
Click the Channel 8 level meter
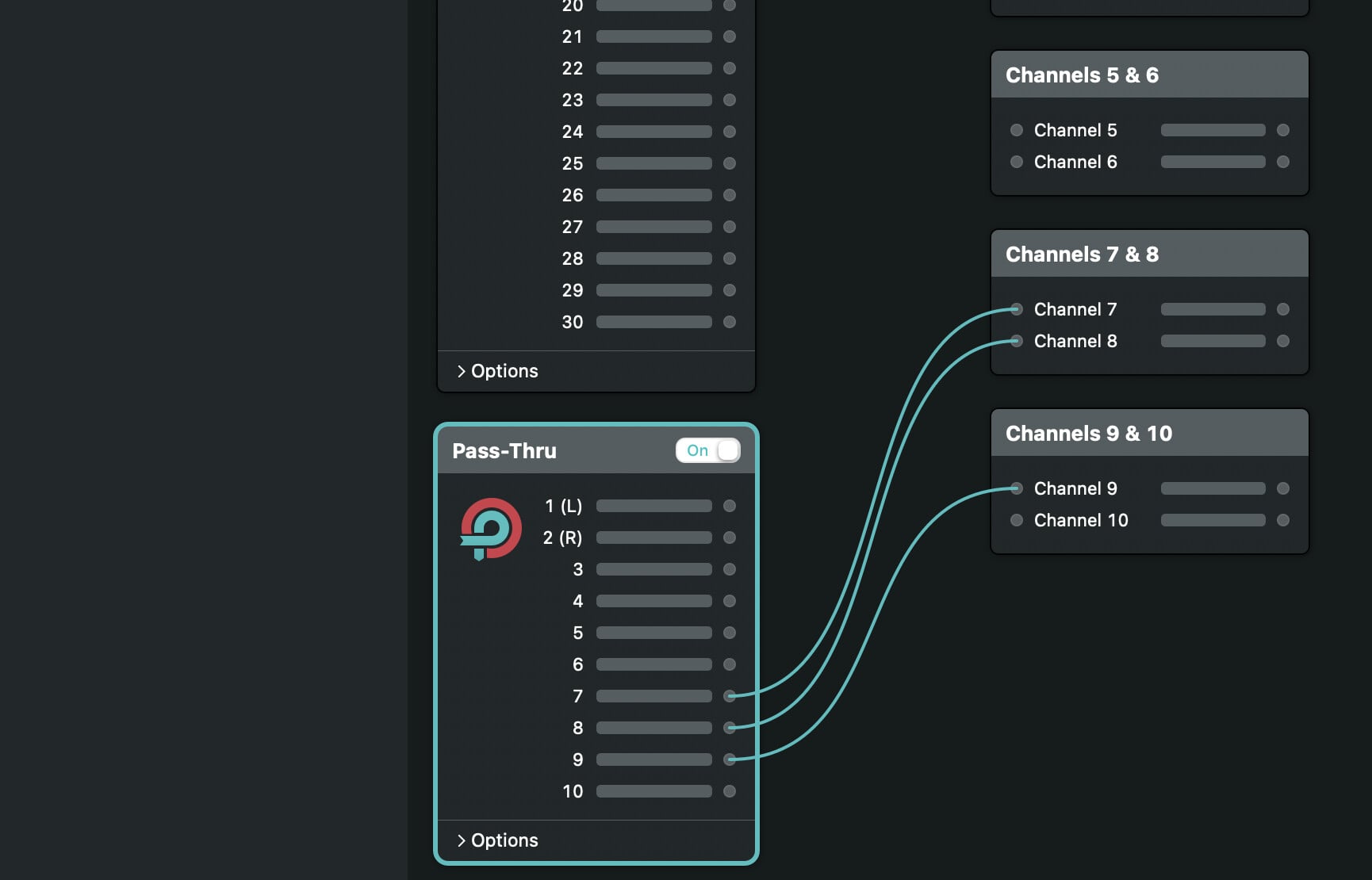pyautogui.click(x=1213, y=341)
